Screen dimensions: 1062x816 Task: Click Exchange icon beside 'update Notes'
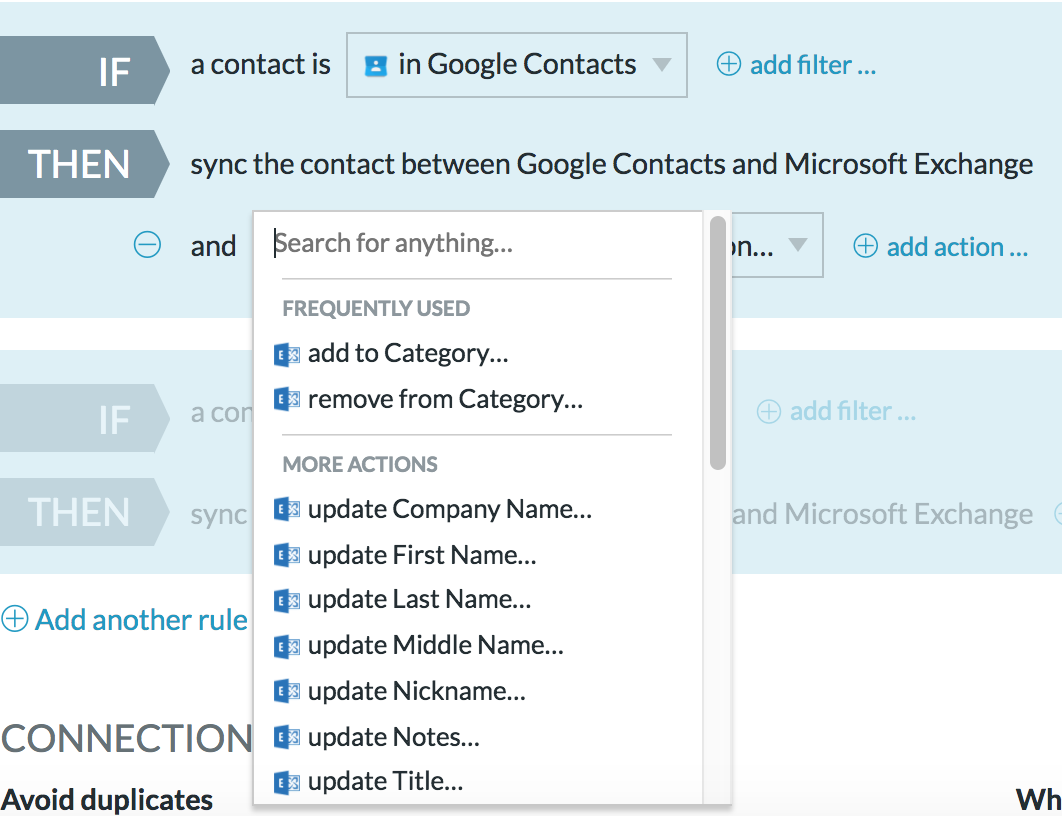pos(286,737)
